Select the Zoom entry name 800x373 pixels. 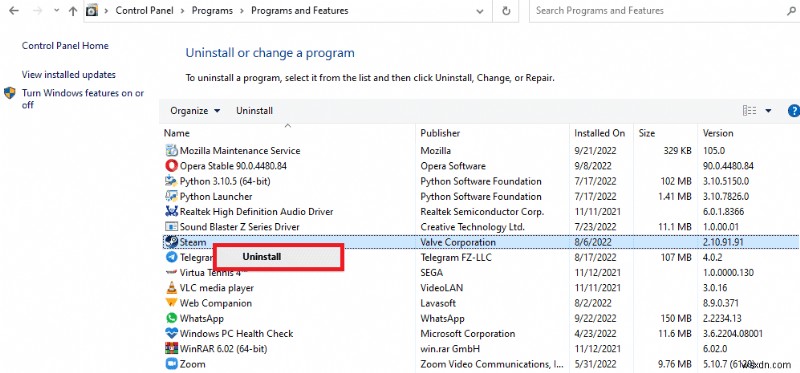[x=192, y=364]
